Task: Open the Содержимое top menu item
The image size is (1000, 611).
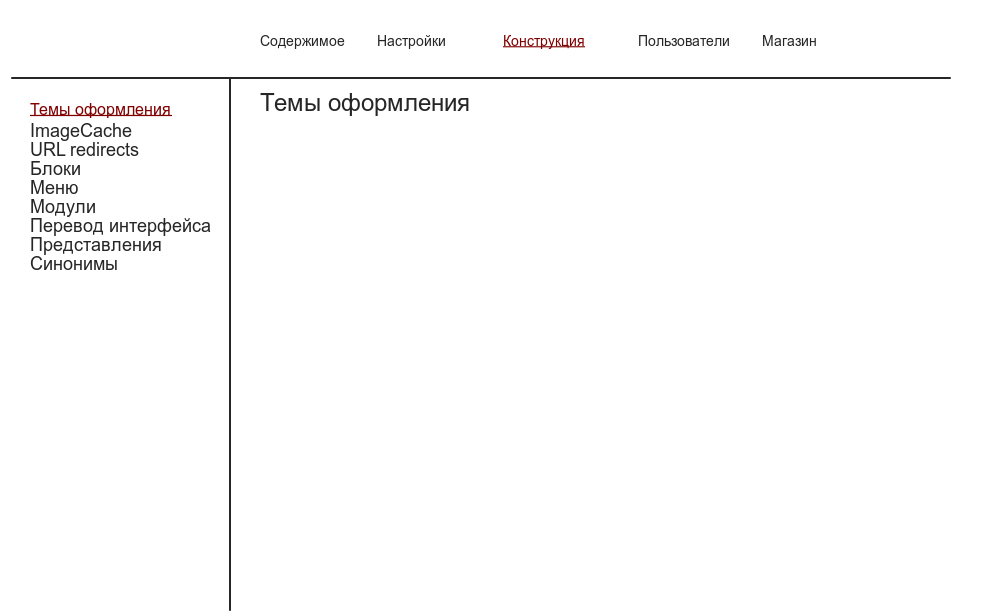Action: click(x=302, y=41)
